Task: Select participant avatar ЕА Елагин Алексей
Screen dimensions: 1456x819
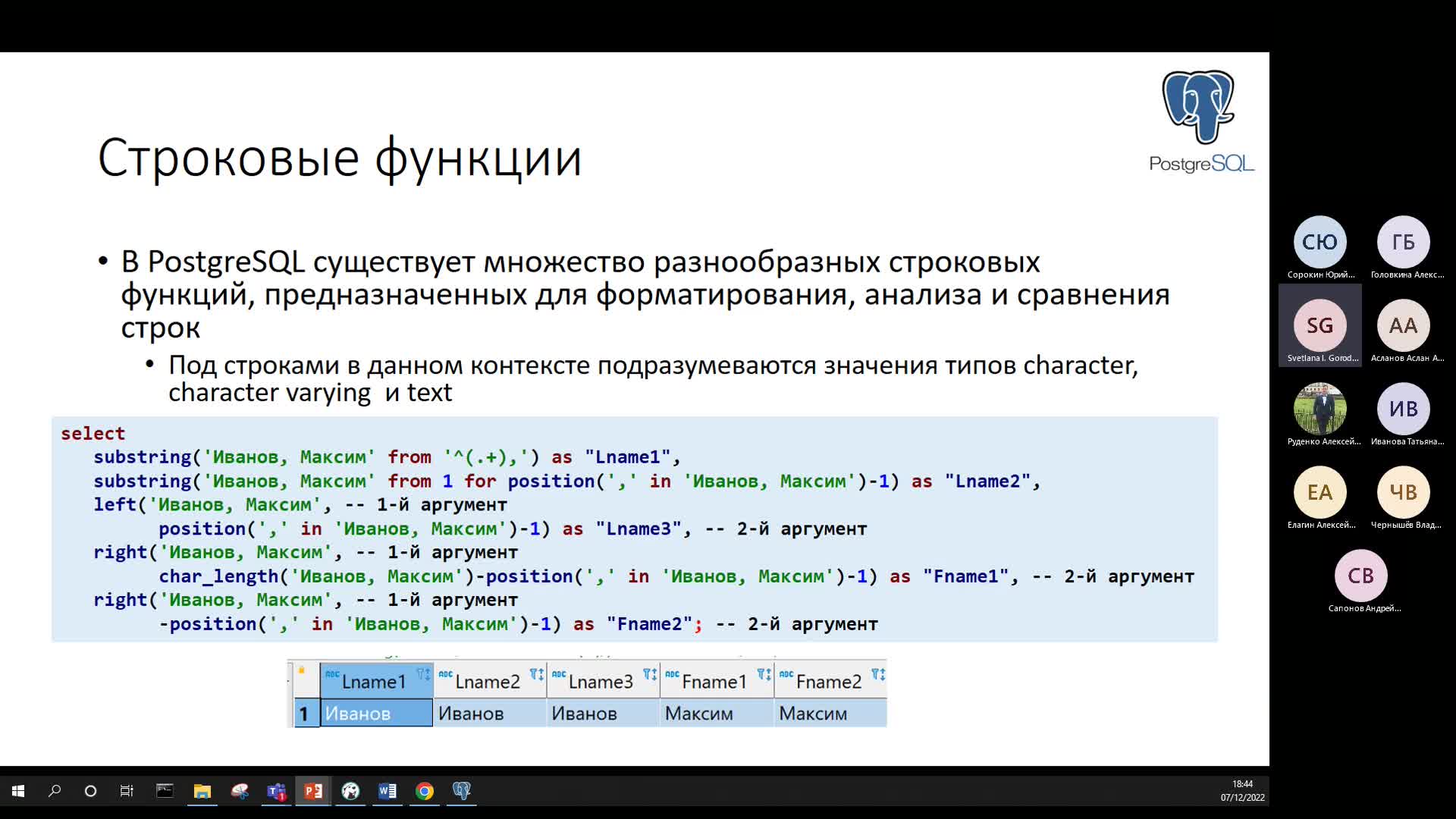Action: click(x=1319, y=492)
